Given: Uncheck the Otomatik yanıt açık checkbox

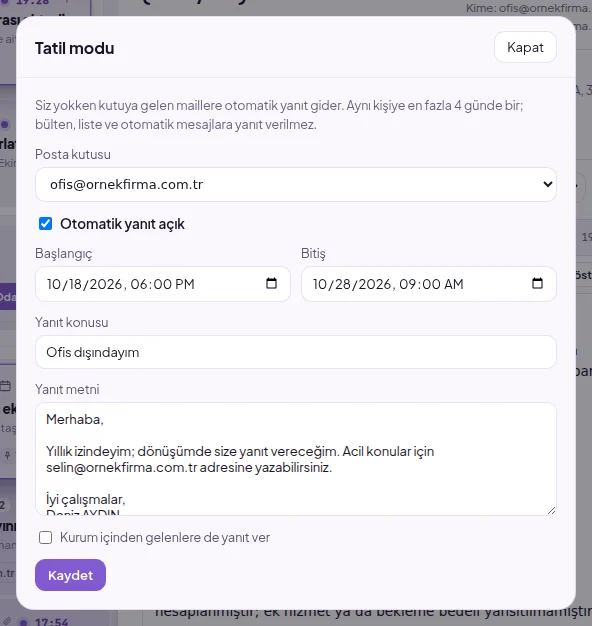Looking at the screenshot, I should click(x=46, y=224).
